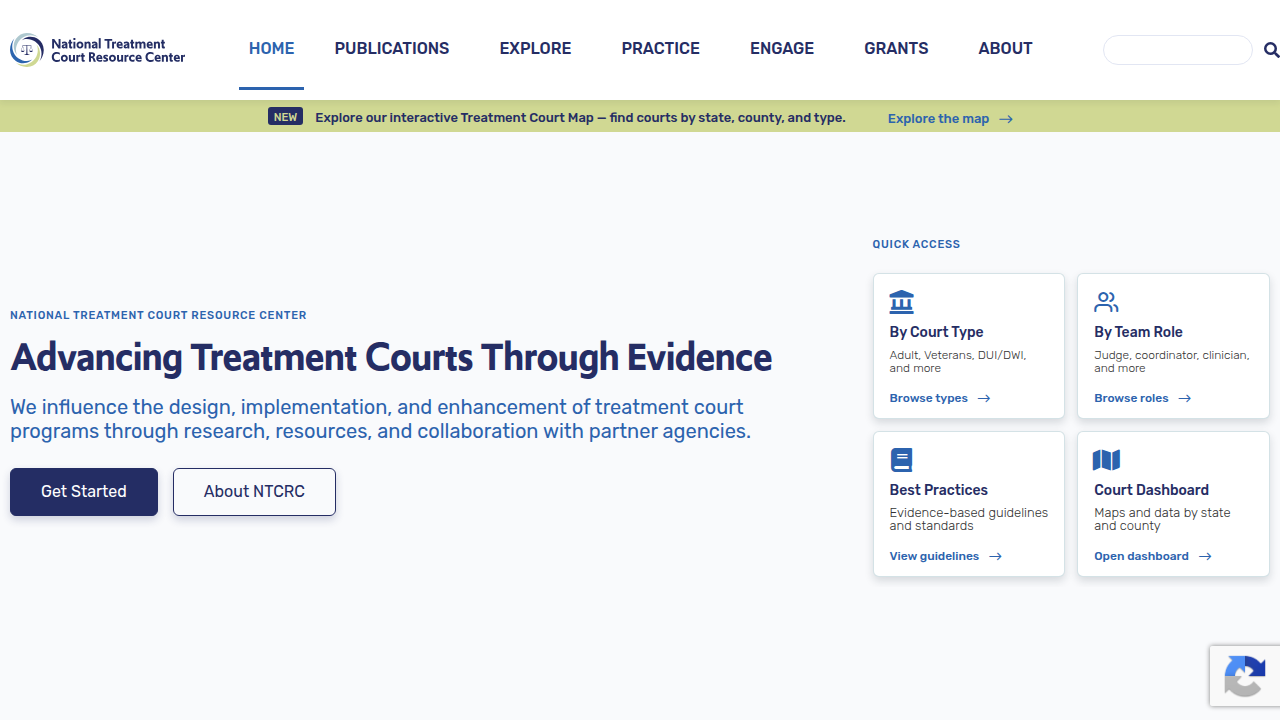This screenshot has width=1280, height=720.
Task: Follow the Open dashboard link
Action: pyautogui.click(x=1153, y=556)
